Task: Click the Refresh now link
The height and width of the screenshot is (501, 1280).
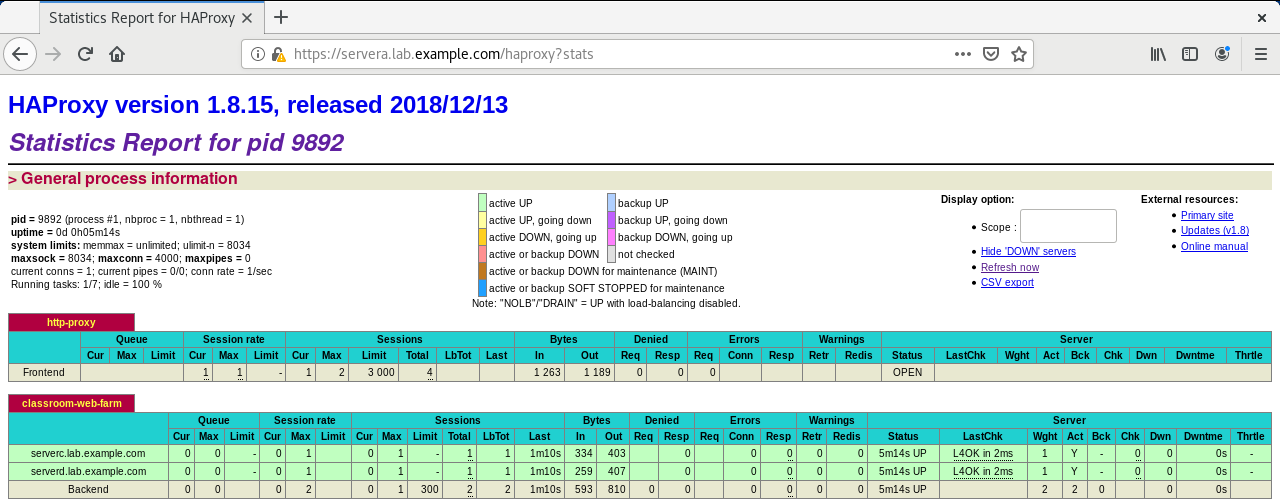Action: (1009, 267)
